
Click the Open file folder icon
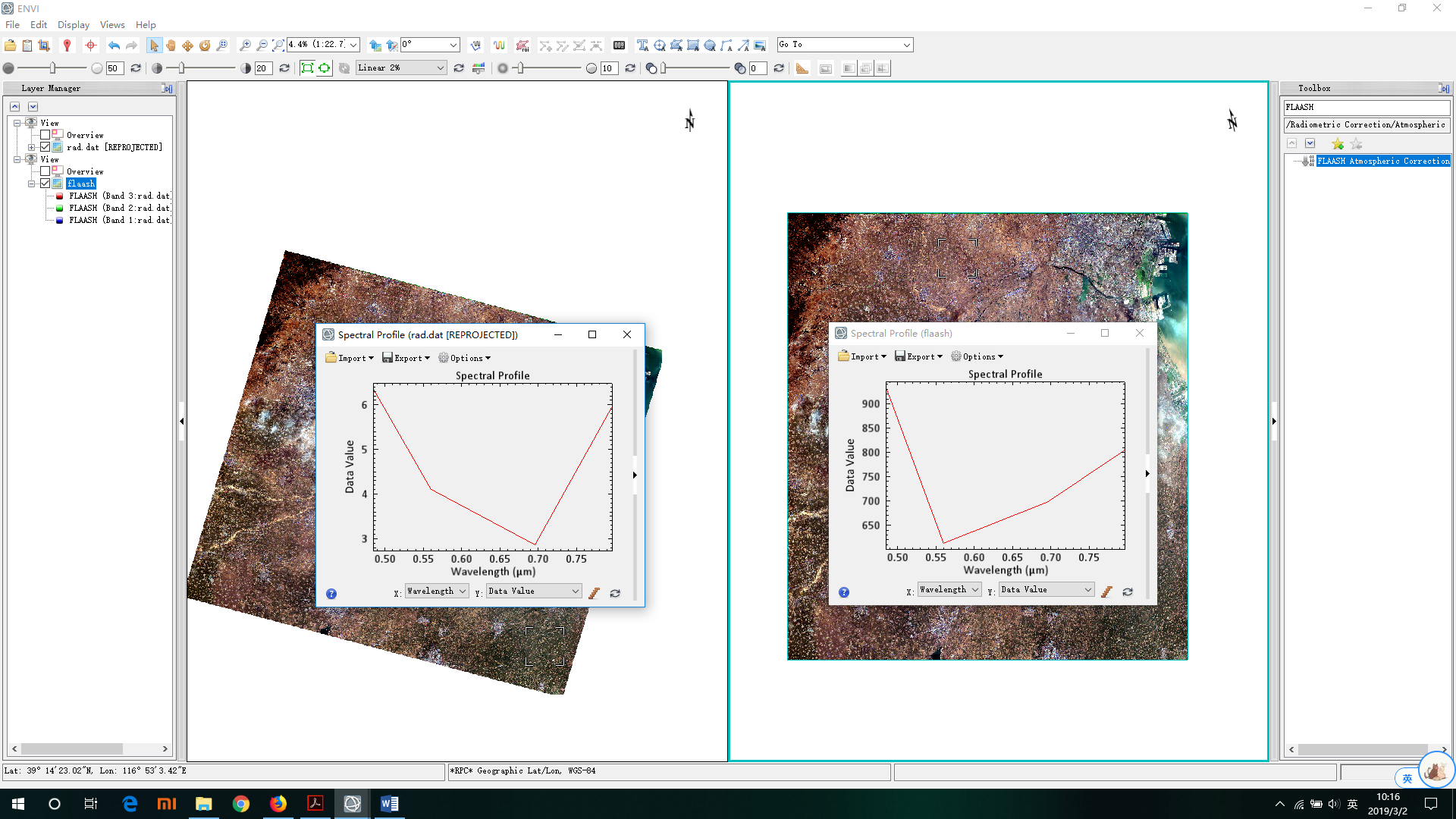11,45
